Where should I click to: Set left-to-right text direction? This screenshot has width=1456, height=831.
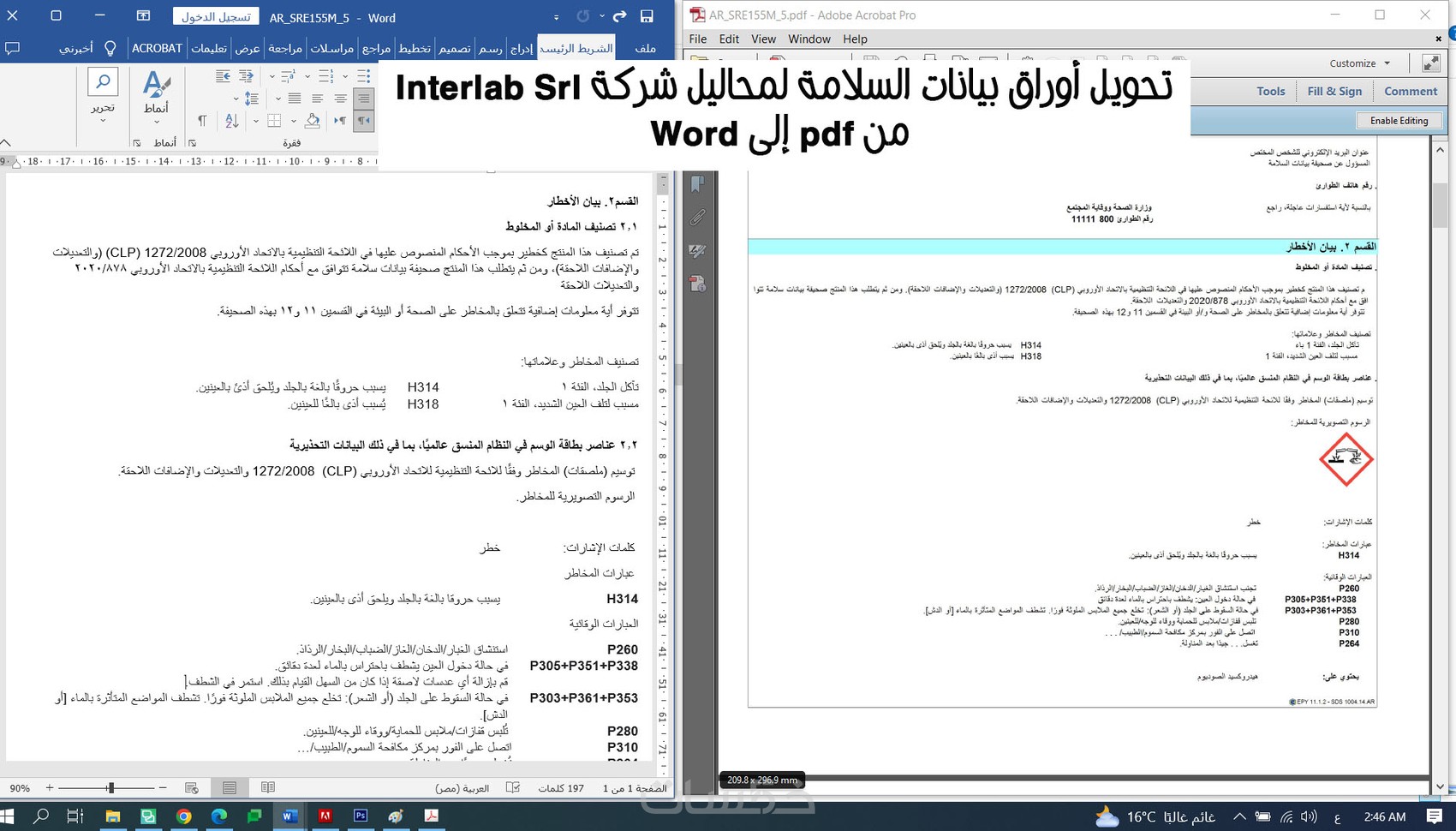point(340,121)
